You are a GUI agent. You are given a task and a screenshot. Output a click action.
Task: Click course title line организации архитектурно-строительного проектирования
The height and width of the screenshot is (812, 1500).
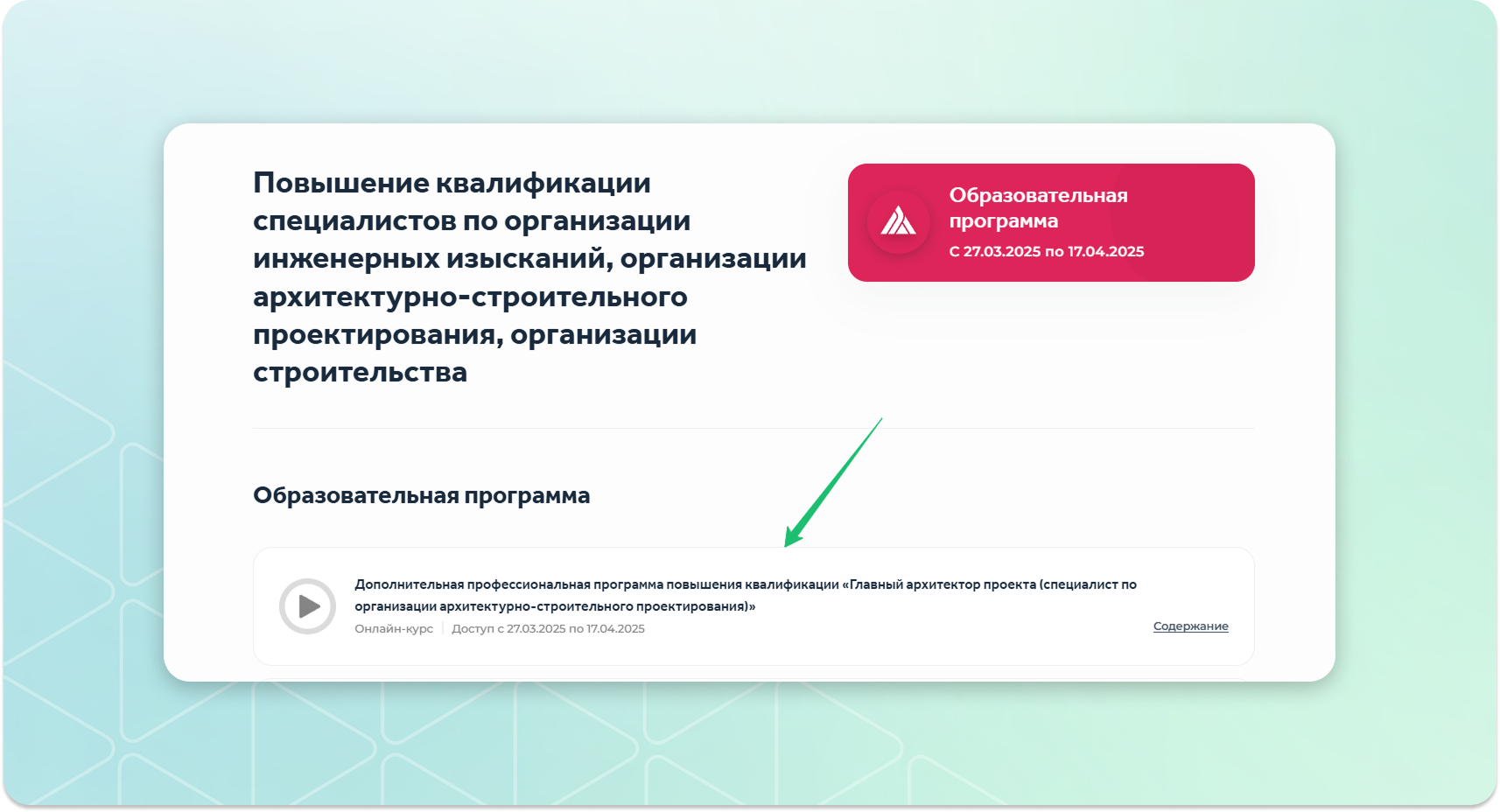click(x=554, y=606)
